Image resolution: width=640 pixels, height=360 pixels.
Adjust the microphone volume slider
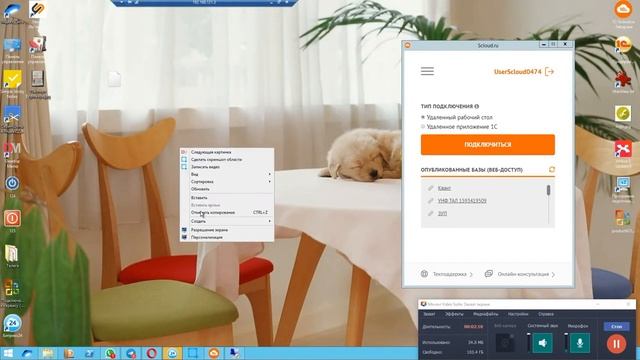[x=566, y=342]
